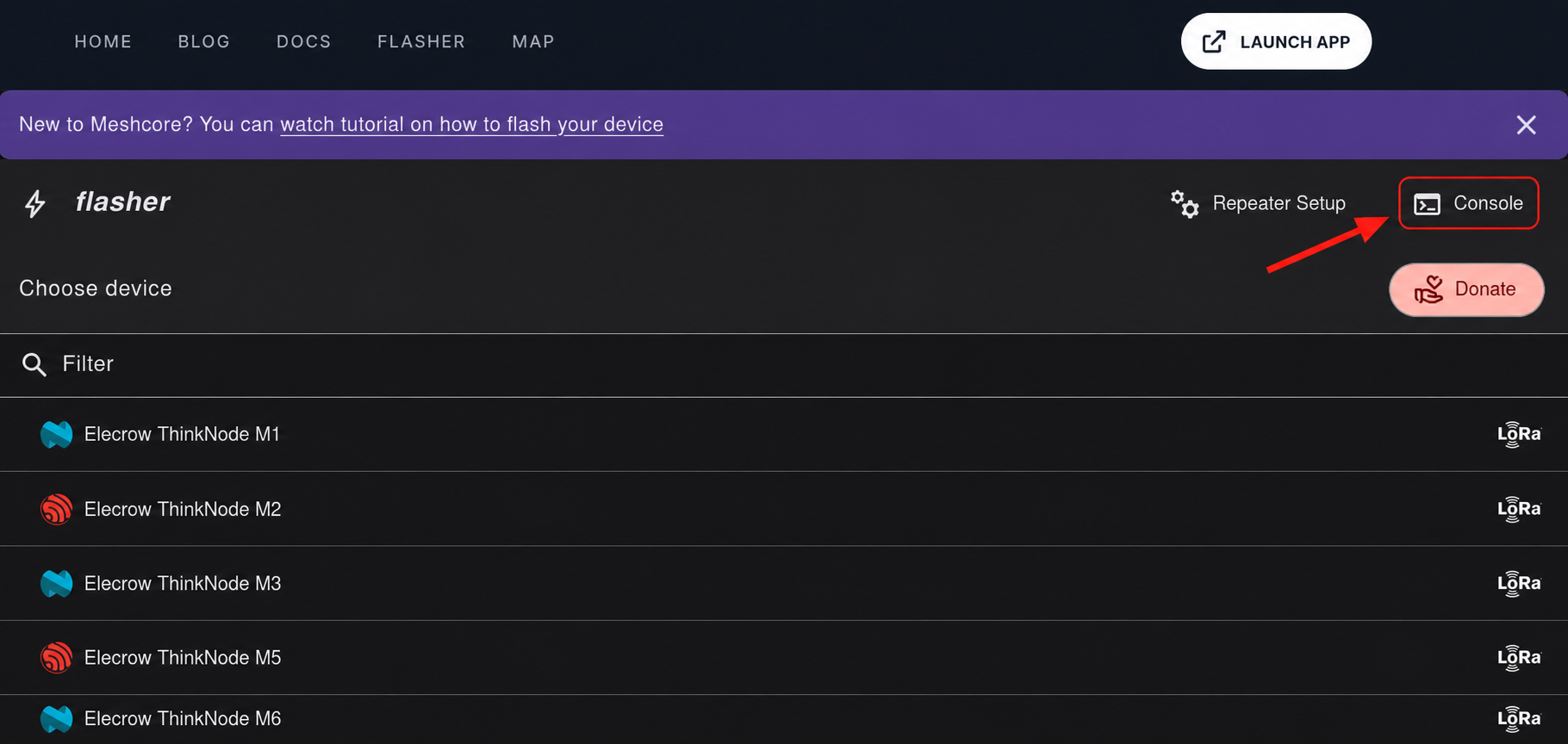Click the LoRa badge on ThinkNode M2 row

click(x=1519, y=510)
